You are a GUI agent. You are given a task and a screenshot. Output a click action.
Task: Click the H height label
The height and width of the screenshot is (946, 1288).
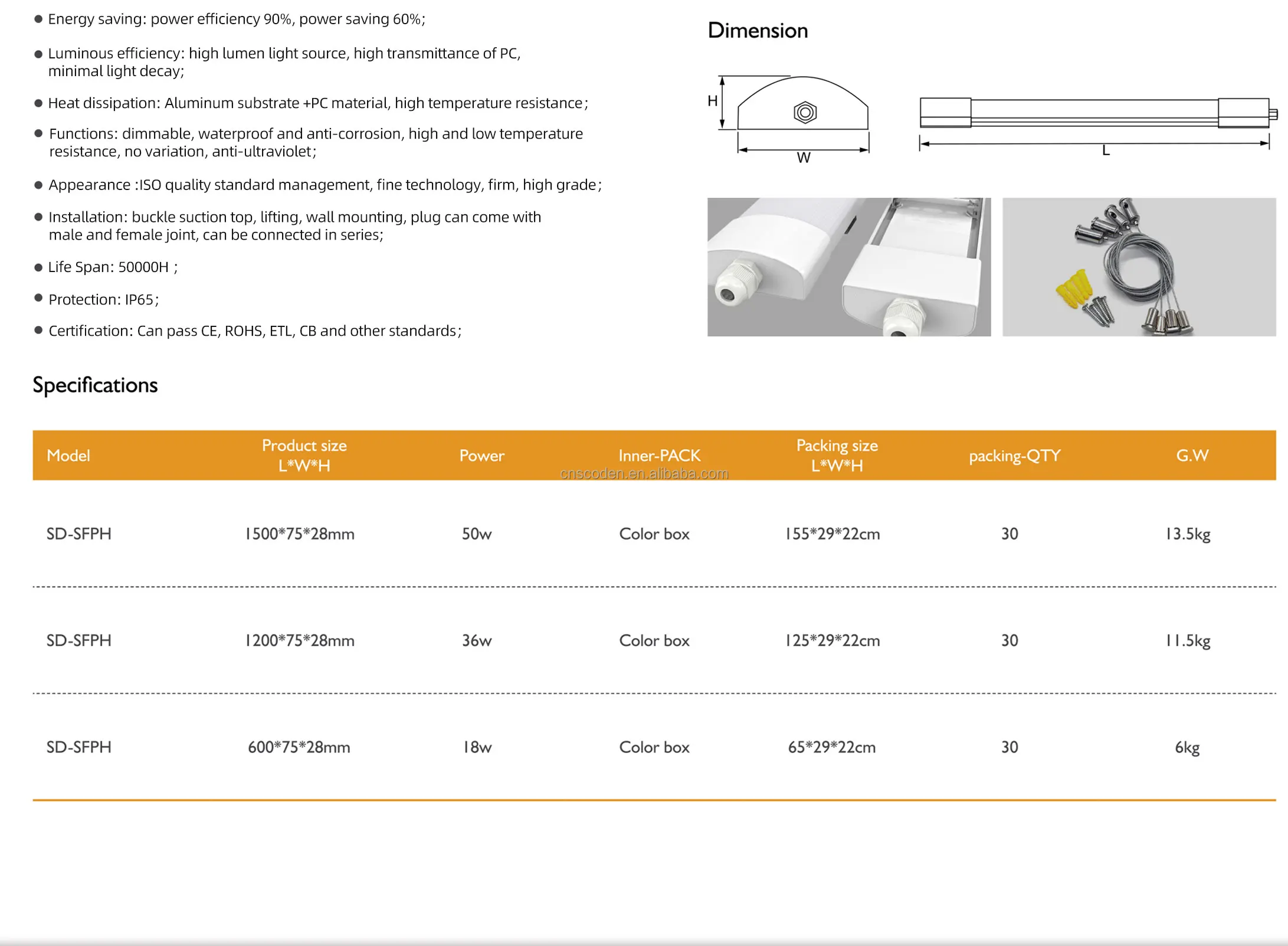tap(712, 101)
